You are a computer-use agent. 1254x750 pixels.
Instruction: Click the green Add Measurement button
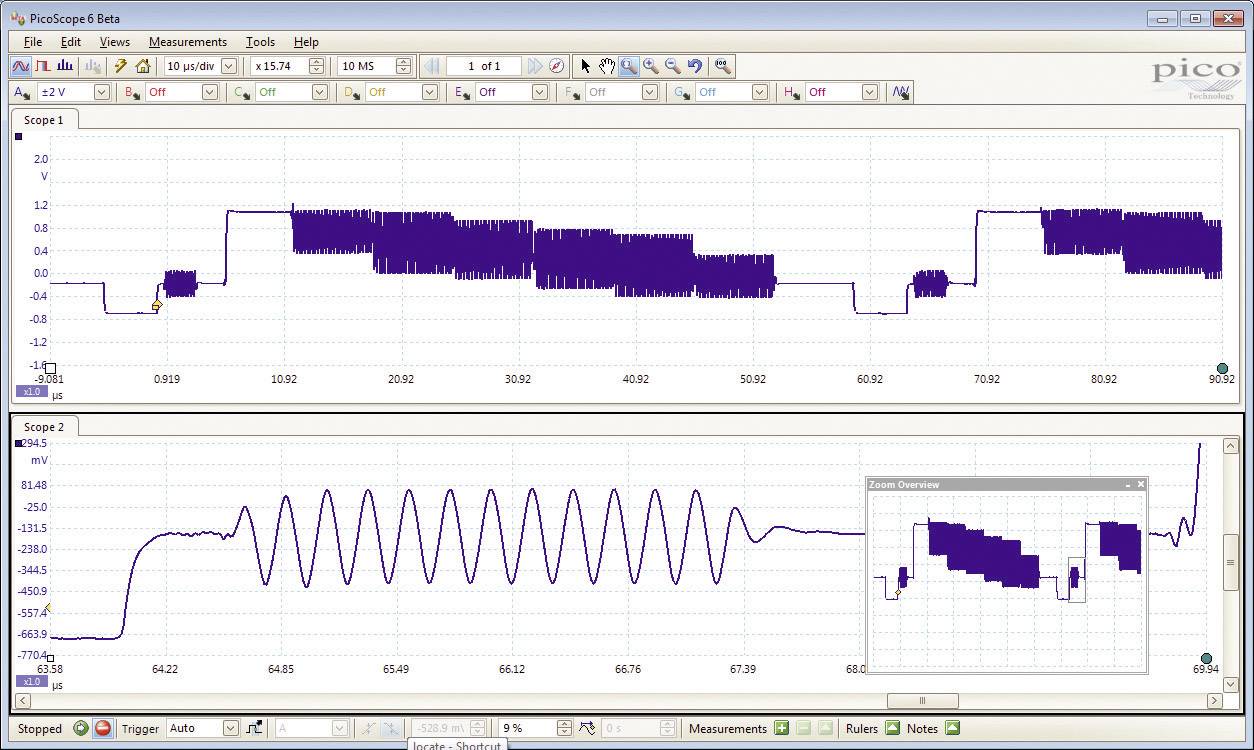[781, 728]
